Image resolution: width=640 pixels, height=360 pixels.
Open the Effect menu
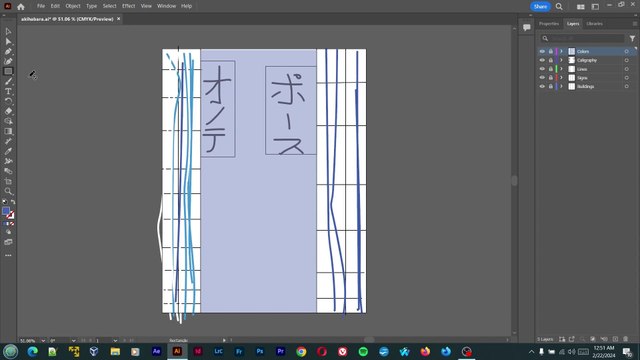pyautogui.click(x=129, y=6)
